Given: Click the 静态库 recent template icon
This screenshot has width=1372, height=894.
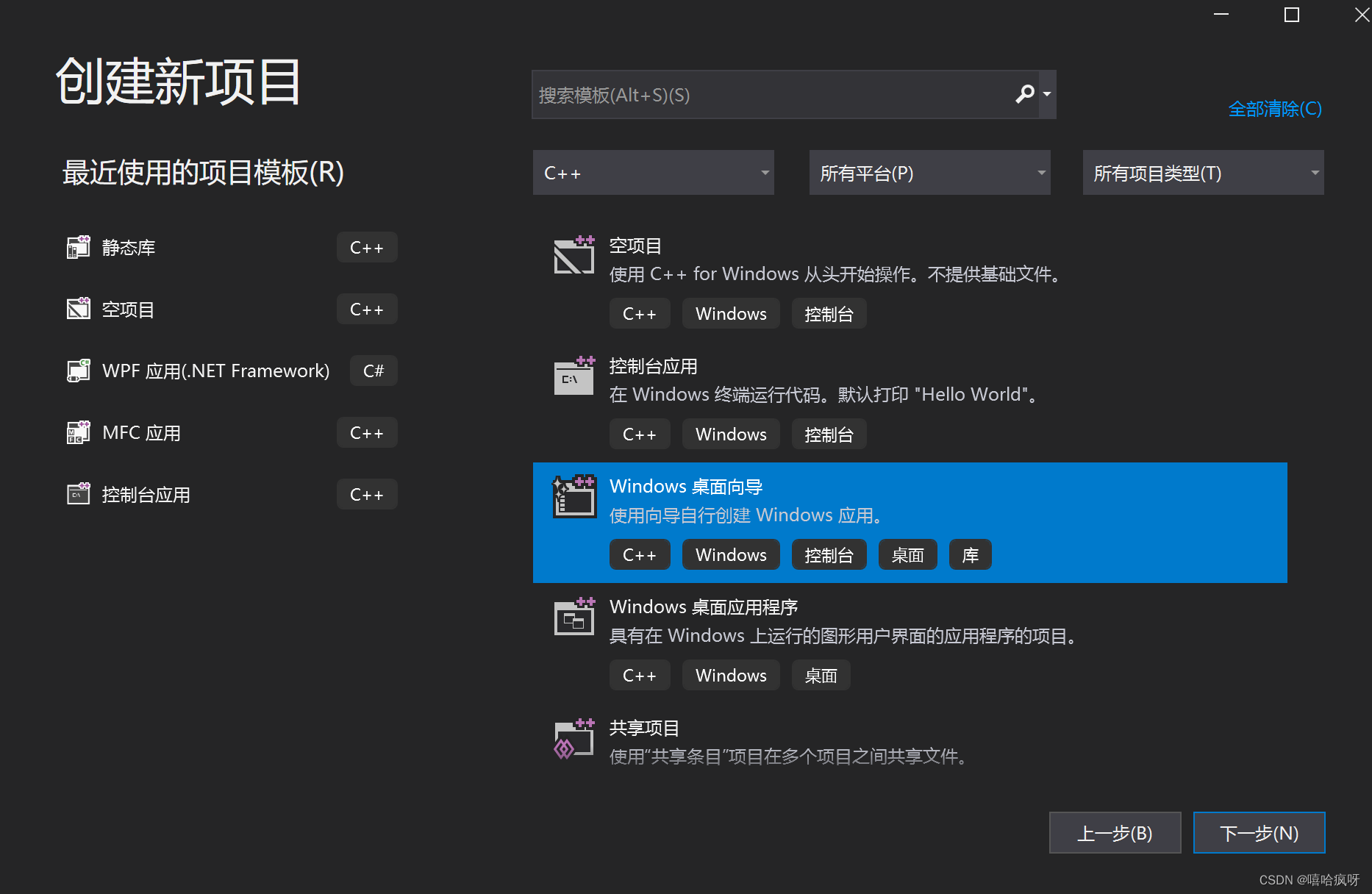Looking at the screenshot, I should 79,247.
